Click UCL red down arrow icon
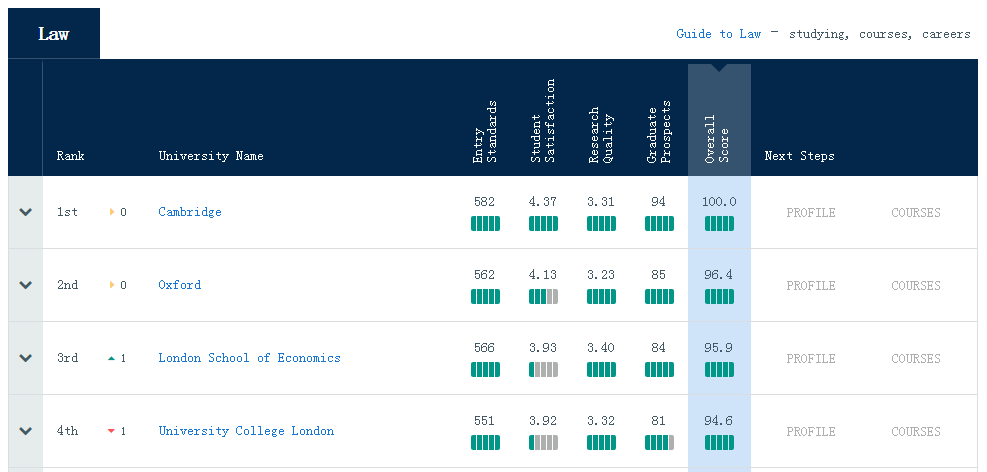 111,431
